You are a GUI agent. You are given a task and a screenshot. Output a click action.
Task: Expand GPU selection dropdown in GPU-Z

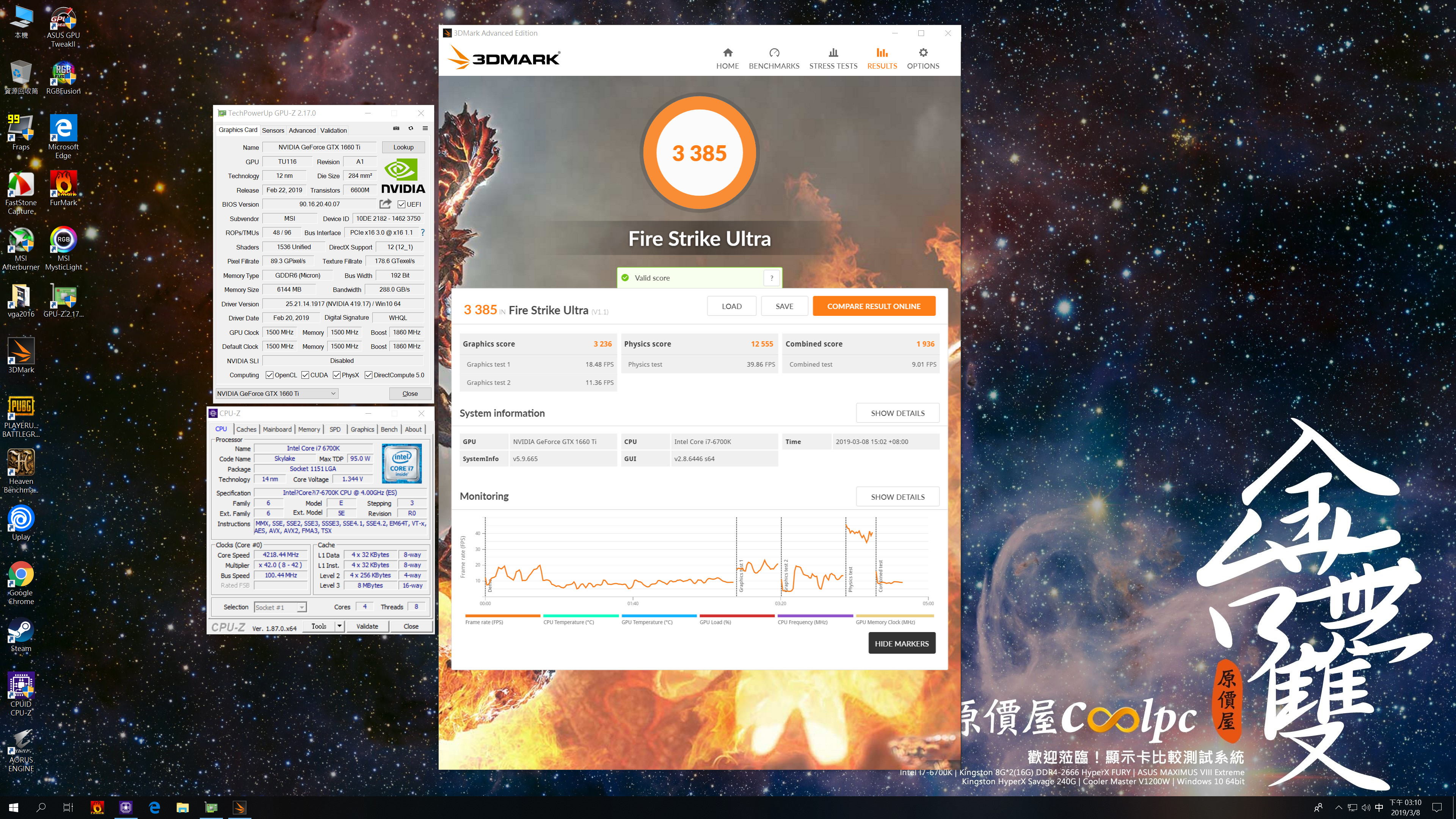click(x=333, y=394)
